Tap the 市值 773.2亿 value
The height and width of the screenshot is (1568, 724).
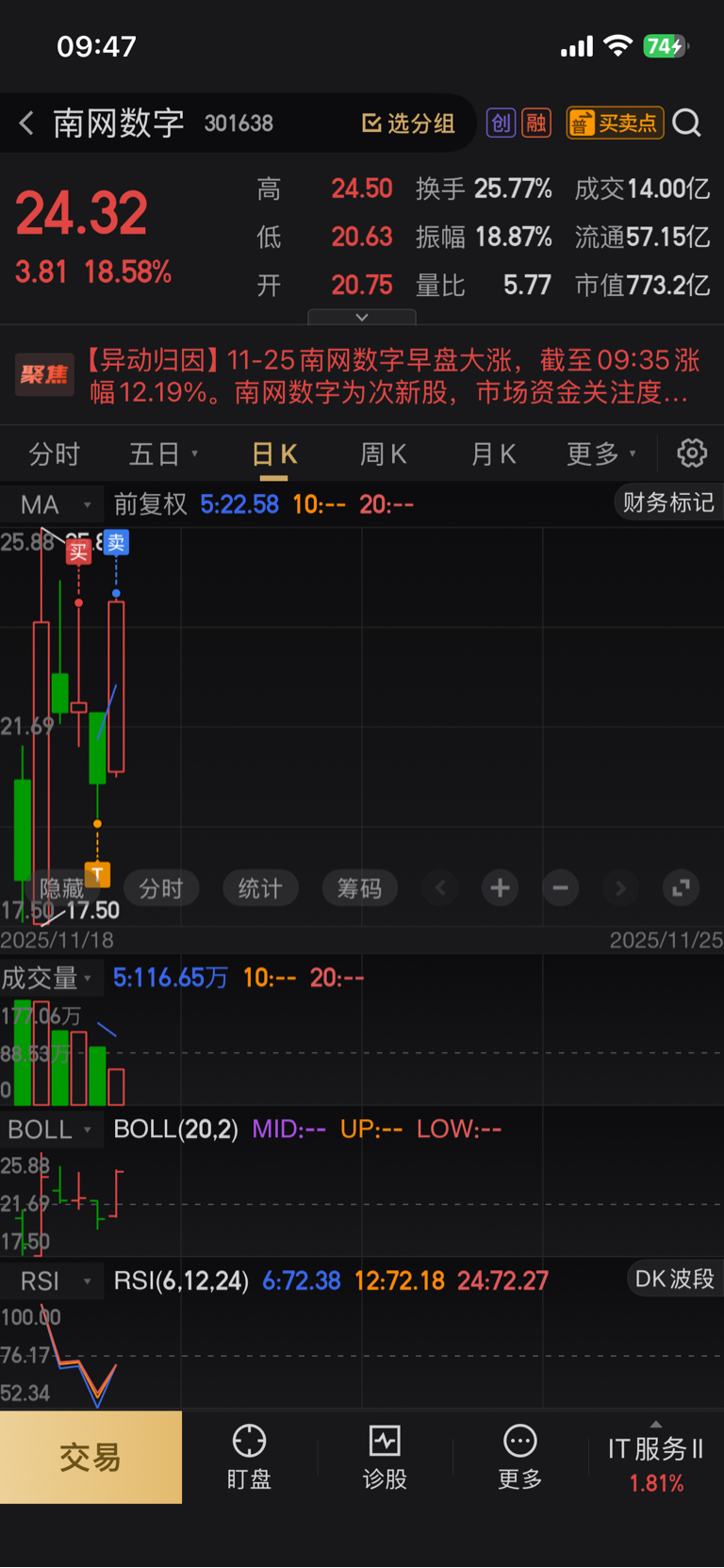tap(642, 285)
